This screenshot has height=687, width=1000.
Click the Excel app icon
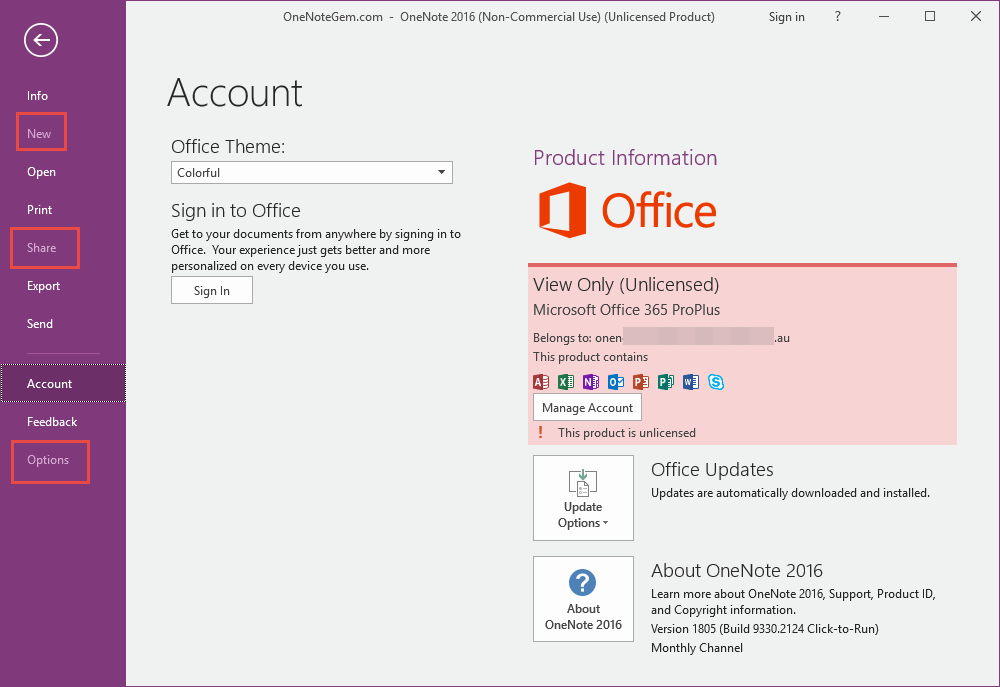566,381
